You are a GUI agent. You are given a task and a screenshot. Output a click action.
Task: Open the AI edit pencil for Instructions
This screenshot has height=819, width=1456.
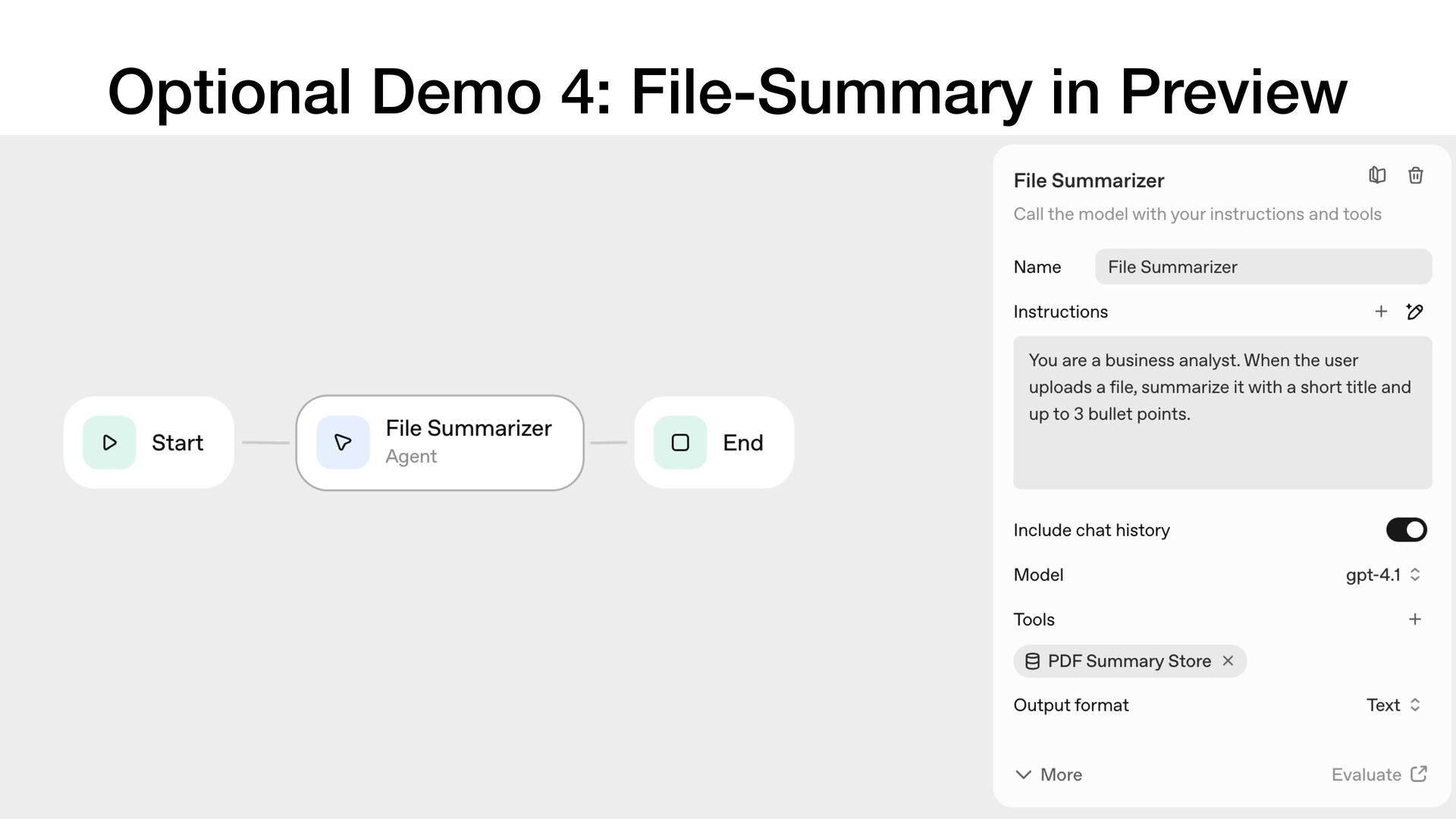click(1414, 312)
